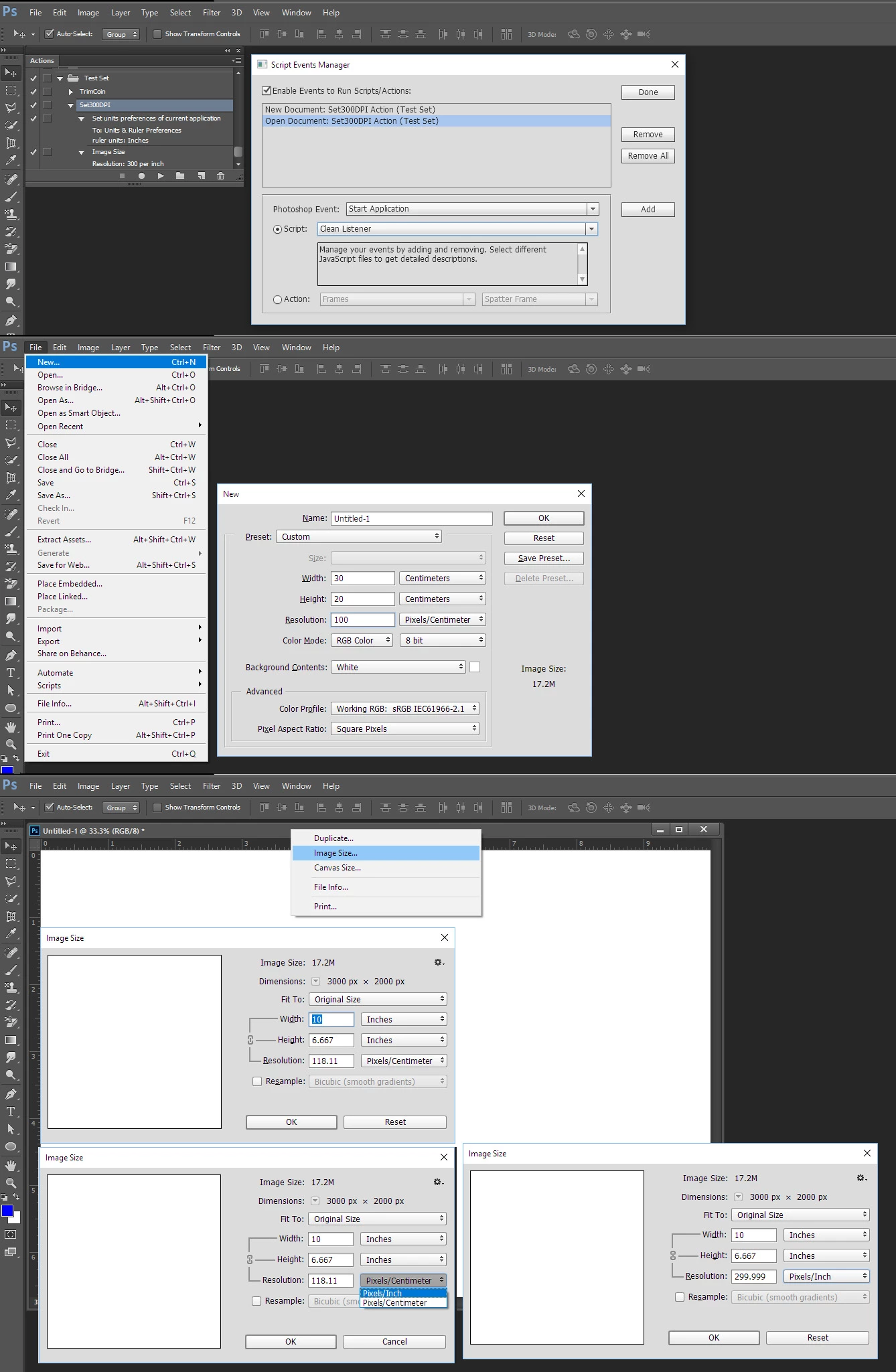The width and height of the screenshot is (896, 1372).
Task: Open the Resolution units dropdown showing Pixels/Centimeter in New dialog
Action: click(x=443, y=619)
